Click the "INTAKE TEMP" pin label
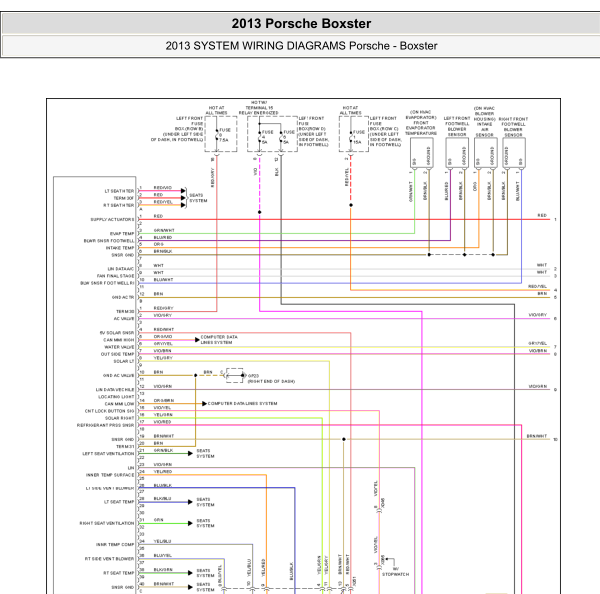This screenshot has height=594, width=600. 120,248
